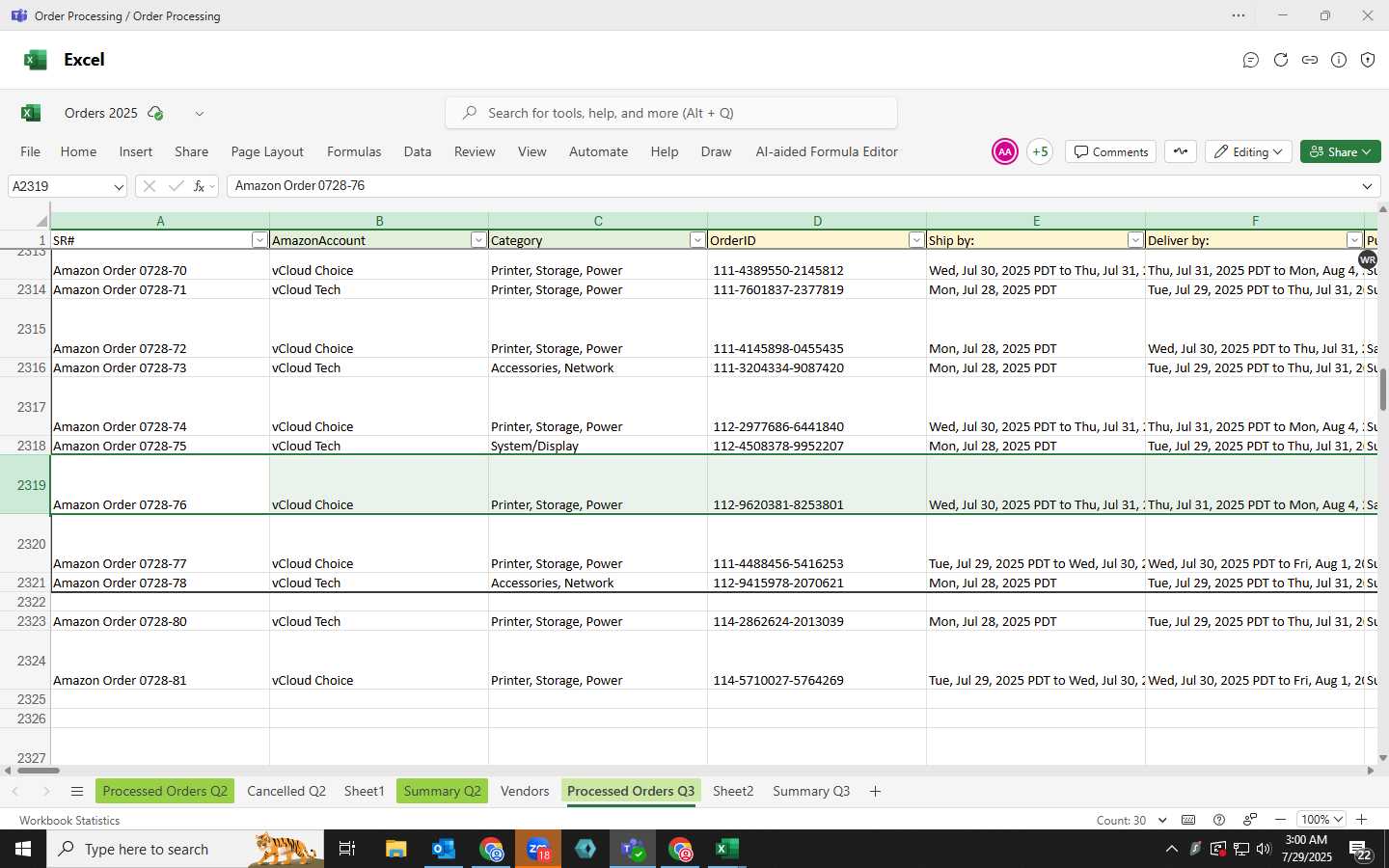Zoom in with the plus button
The image size is (1389, 868).
[x=1362, y=820]
